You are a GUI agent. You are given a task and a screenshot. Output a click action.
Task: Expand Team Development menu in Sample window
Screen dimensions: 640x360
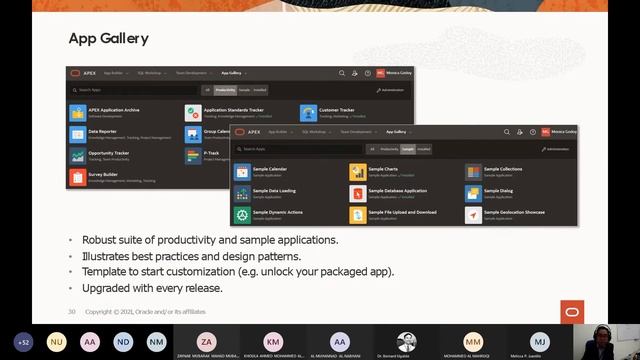[358, 132]
